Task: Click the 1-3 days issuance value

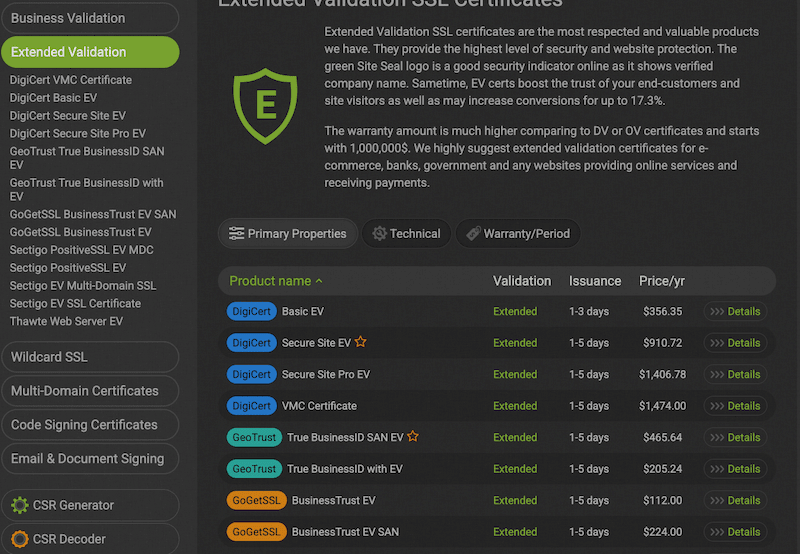Action: point(589,311)
